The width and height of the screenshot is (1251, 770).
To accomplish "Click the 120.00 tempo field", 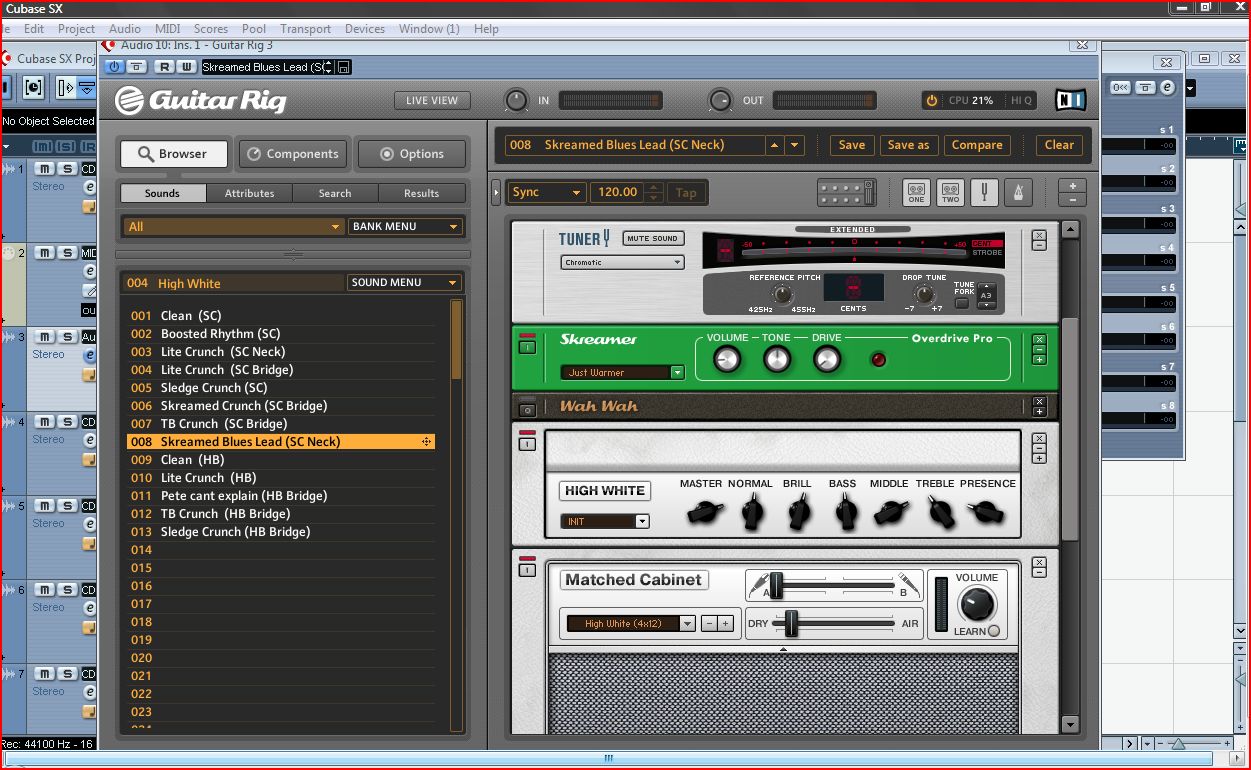I will pos(618,192).
